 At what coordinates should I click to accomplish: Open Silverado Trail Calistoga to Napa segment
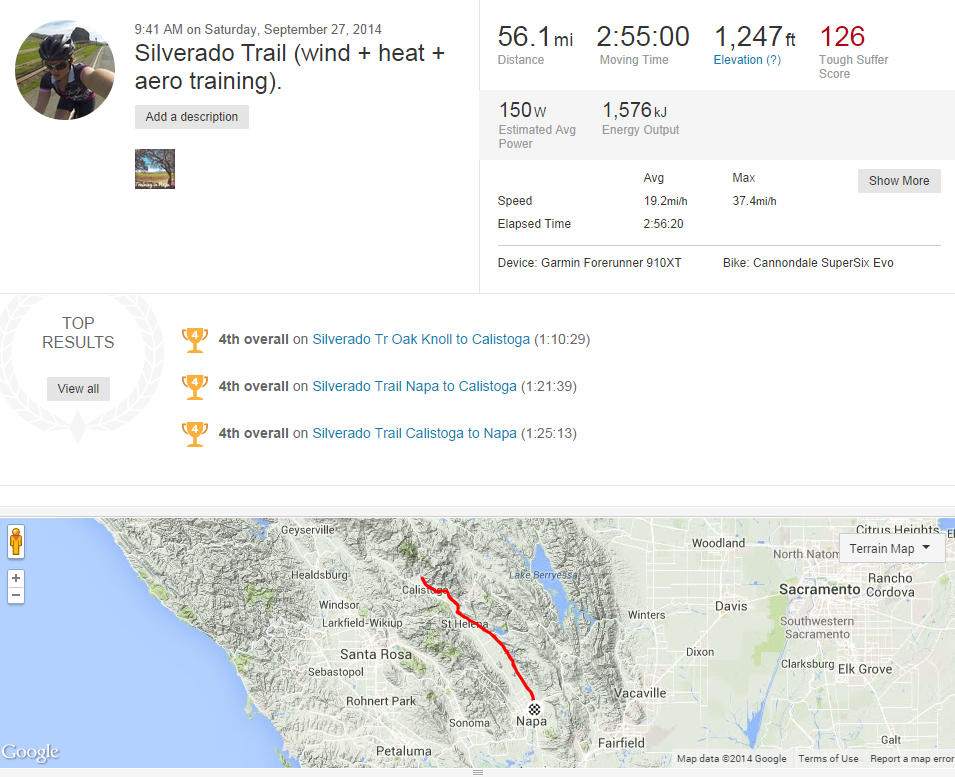(x=414, y=433)
